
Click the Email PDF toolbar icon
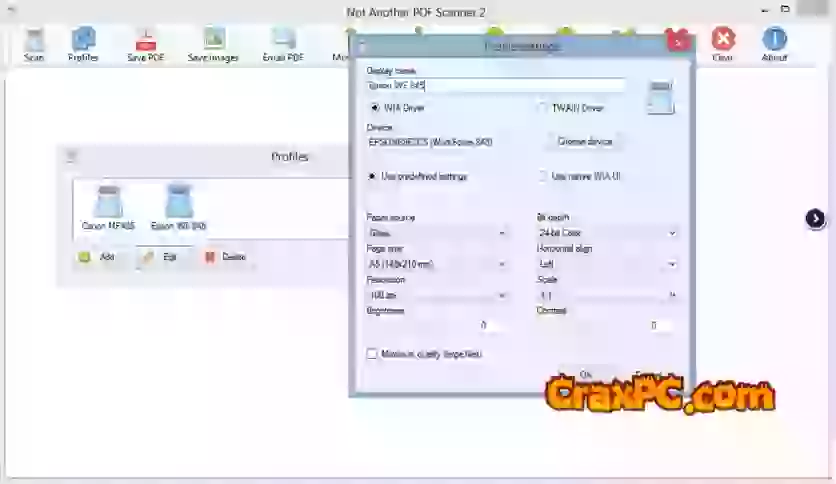(x=283, y=45)
